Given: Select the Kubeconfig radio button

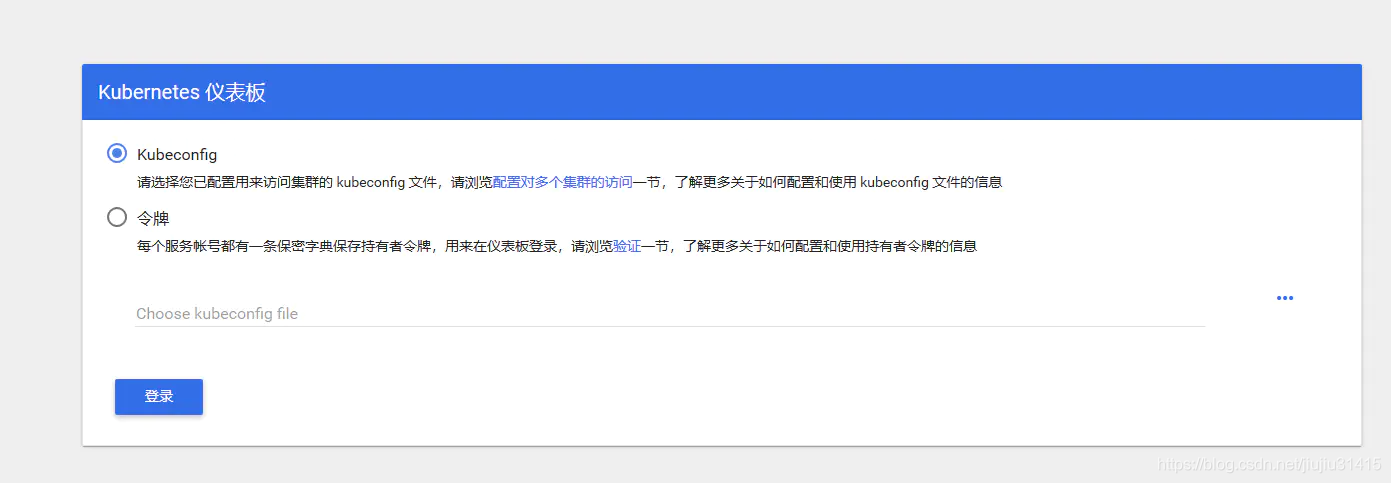Looking at the screenshot, I should click(x=117, y=154).
